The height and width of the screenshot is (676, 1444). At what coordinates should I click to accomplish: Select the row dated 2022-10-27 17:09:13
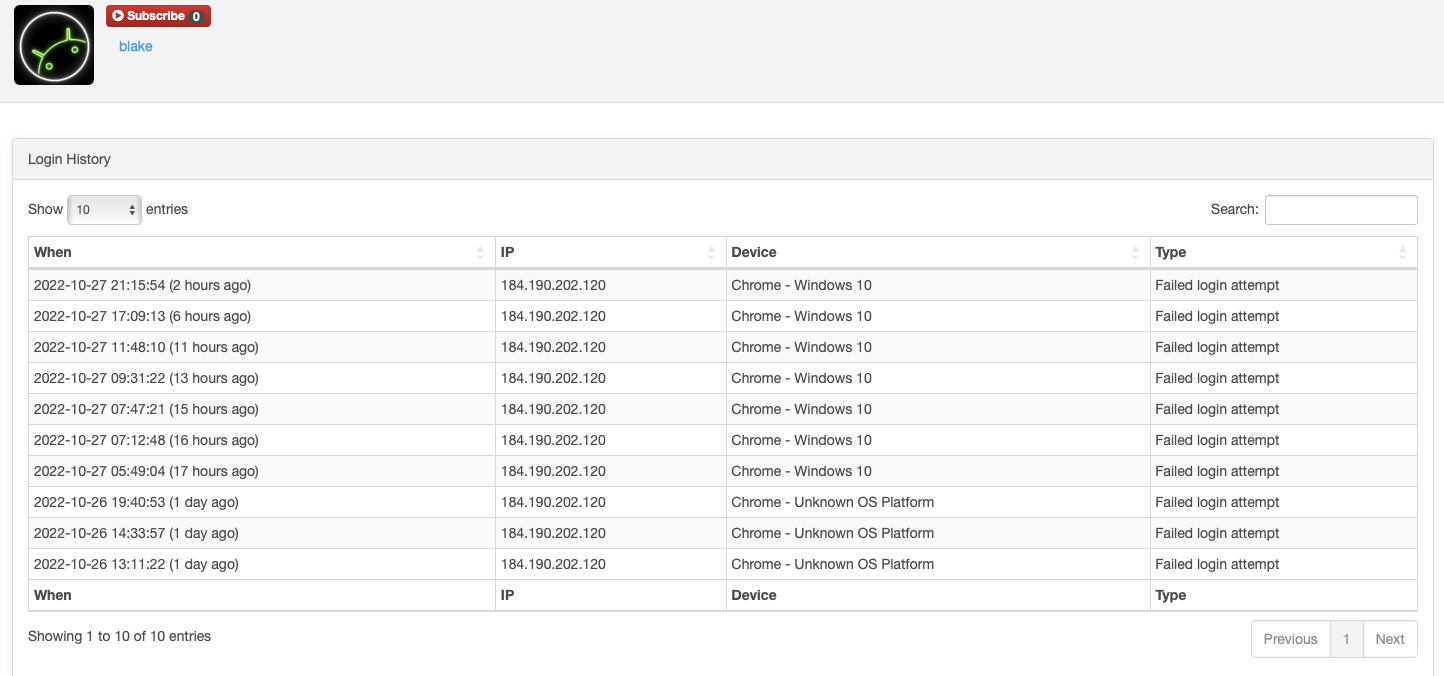coord(722,316)
